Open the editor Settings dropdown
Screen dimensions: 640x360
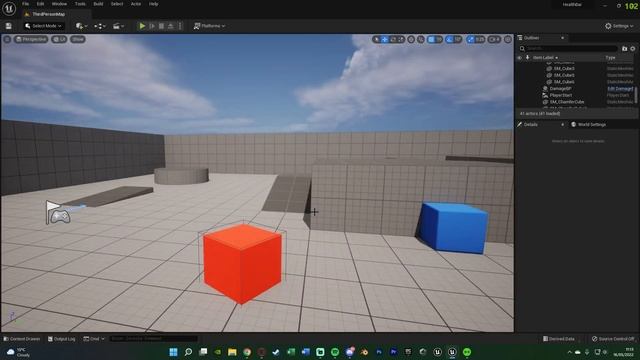pyautogui.click(x=619, y=26)
